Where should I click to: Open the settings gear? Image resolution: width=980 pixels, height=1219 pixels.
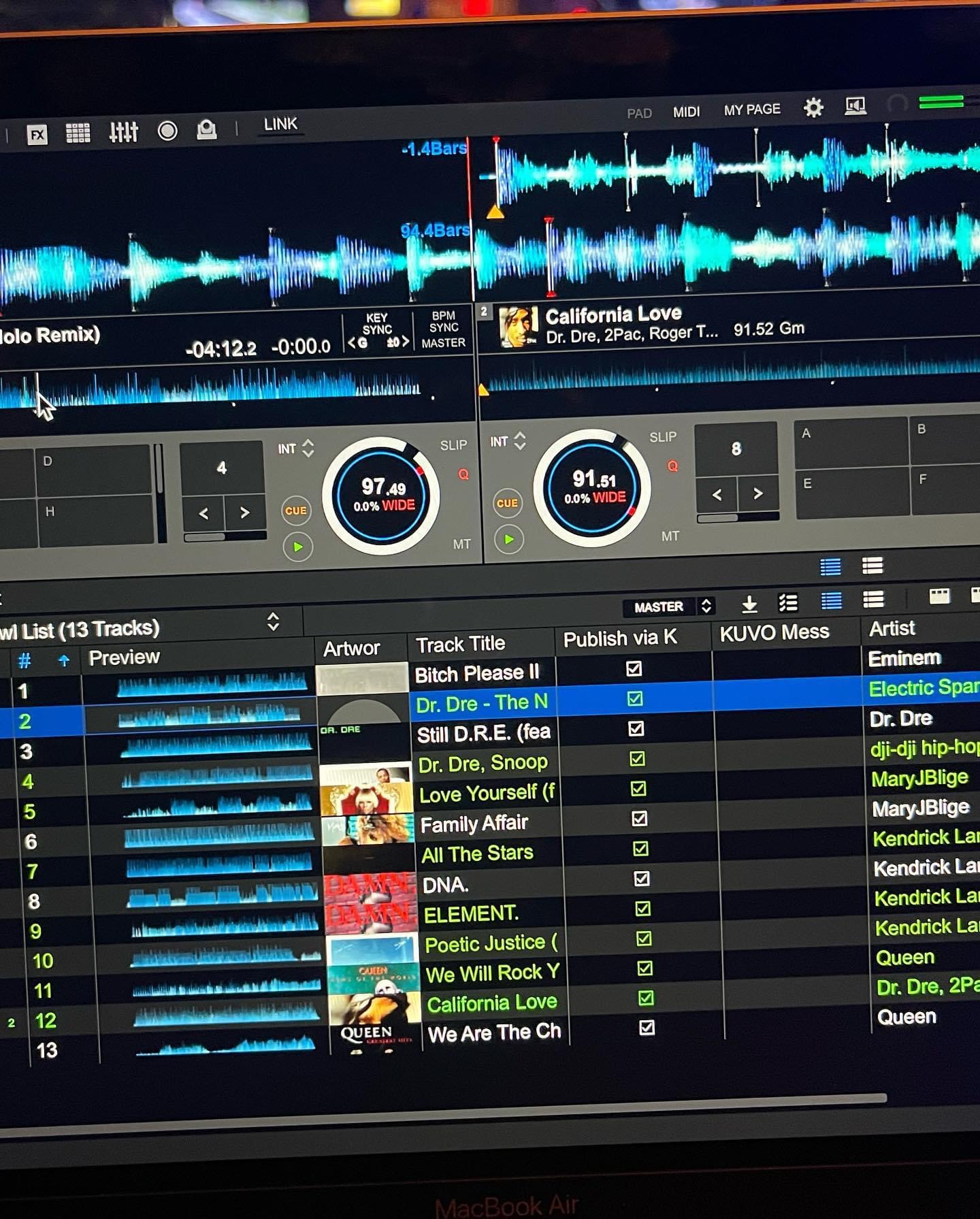click(x=813, y=108)
